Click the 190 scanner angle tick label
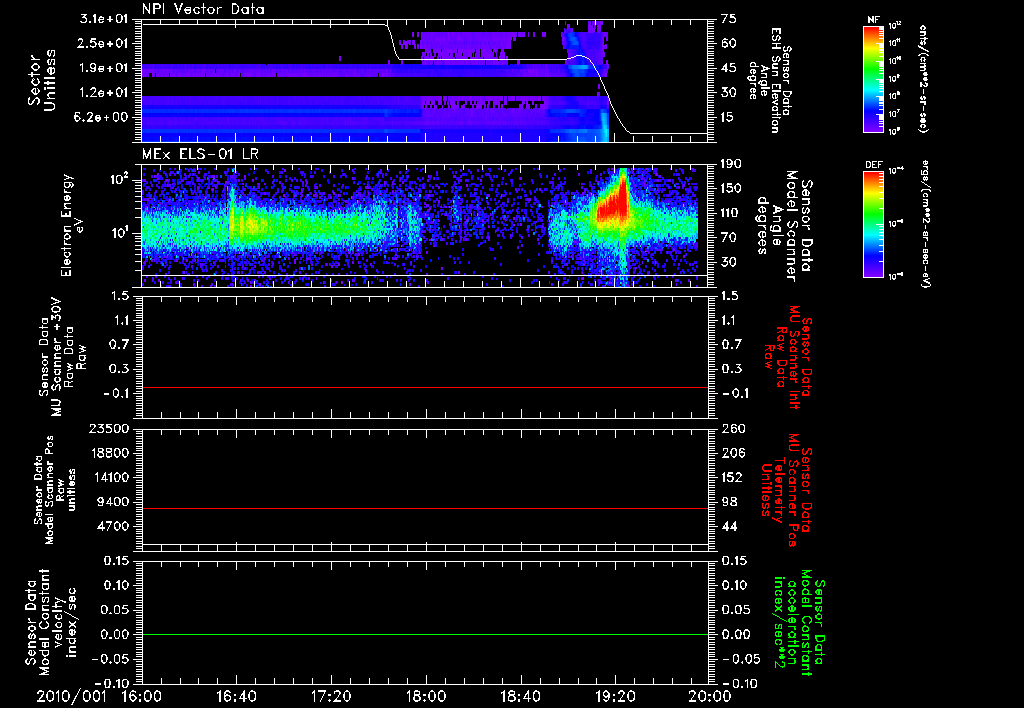 point(731,164)
